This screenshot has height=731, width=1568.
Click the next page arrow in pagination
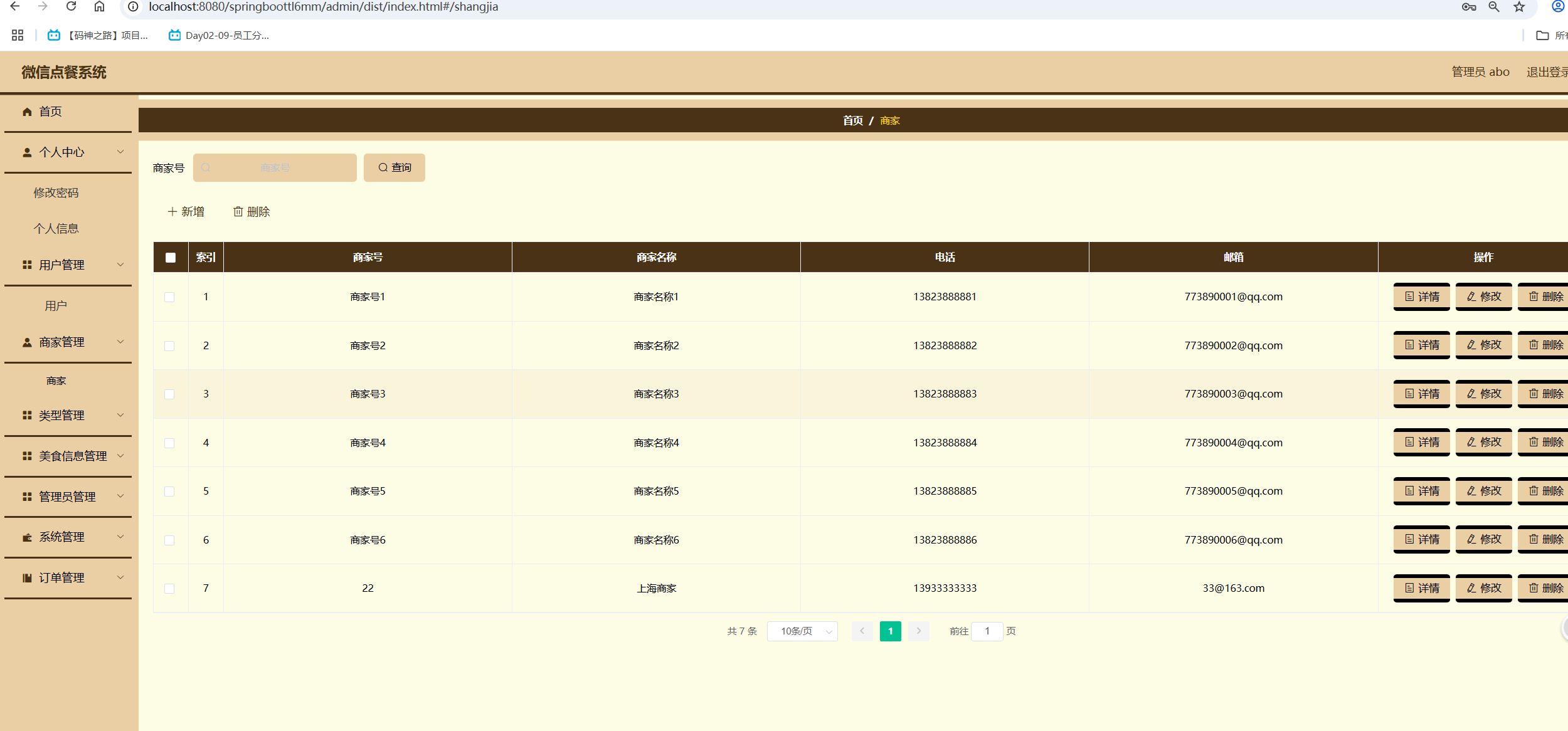[x=919, y=631]
